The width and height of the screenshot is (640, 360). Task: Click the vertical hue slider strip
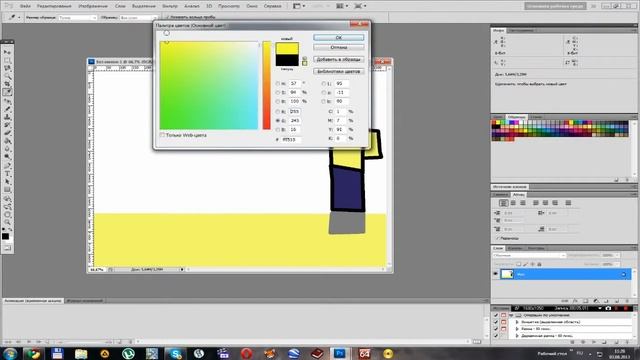click(x=267, y=85)
